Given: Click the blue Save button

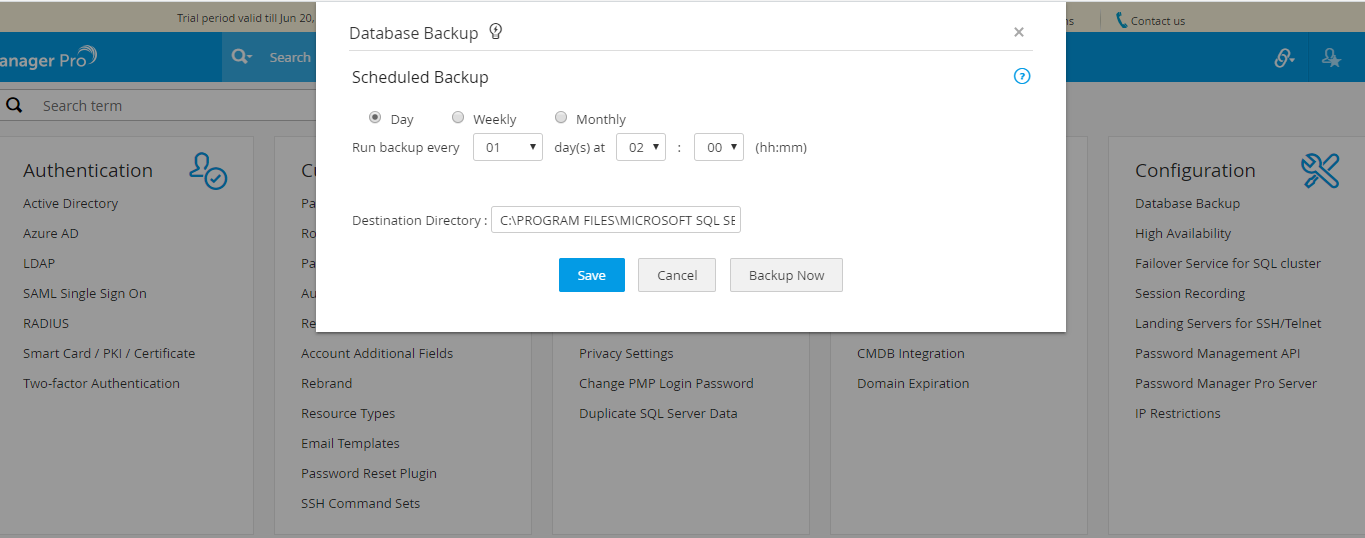Looking at the screenshot, I should click(592, 275).
